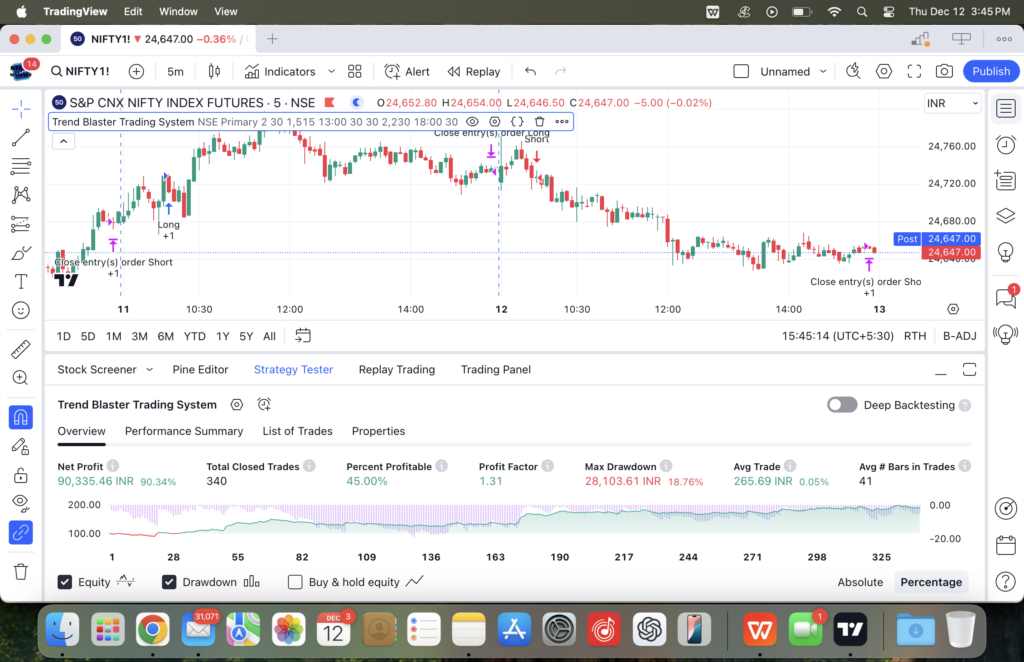This screenshot has width=1024, height=662.
Task: Select the brush drawing tool
Action: [21, 253]
